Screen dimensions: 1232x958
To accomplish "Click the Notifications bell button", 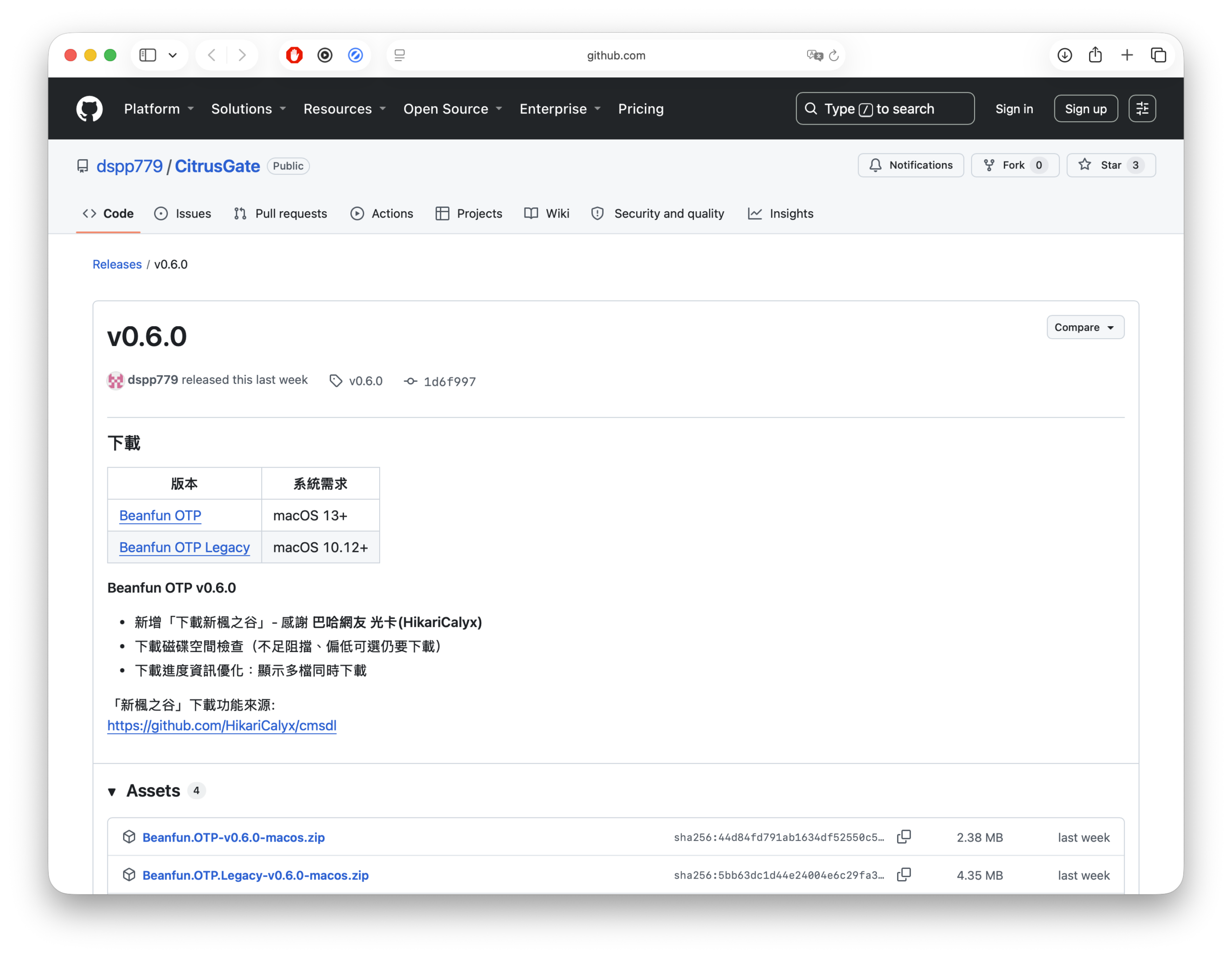I will [911, 165].
